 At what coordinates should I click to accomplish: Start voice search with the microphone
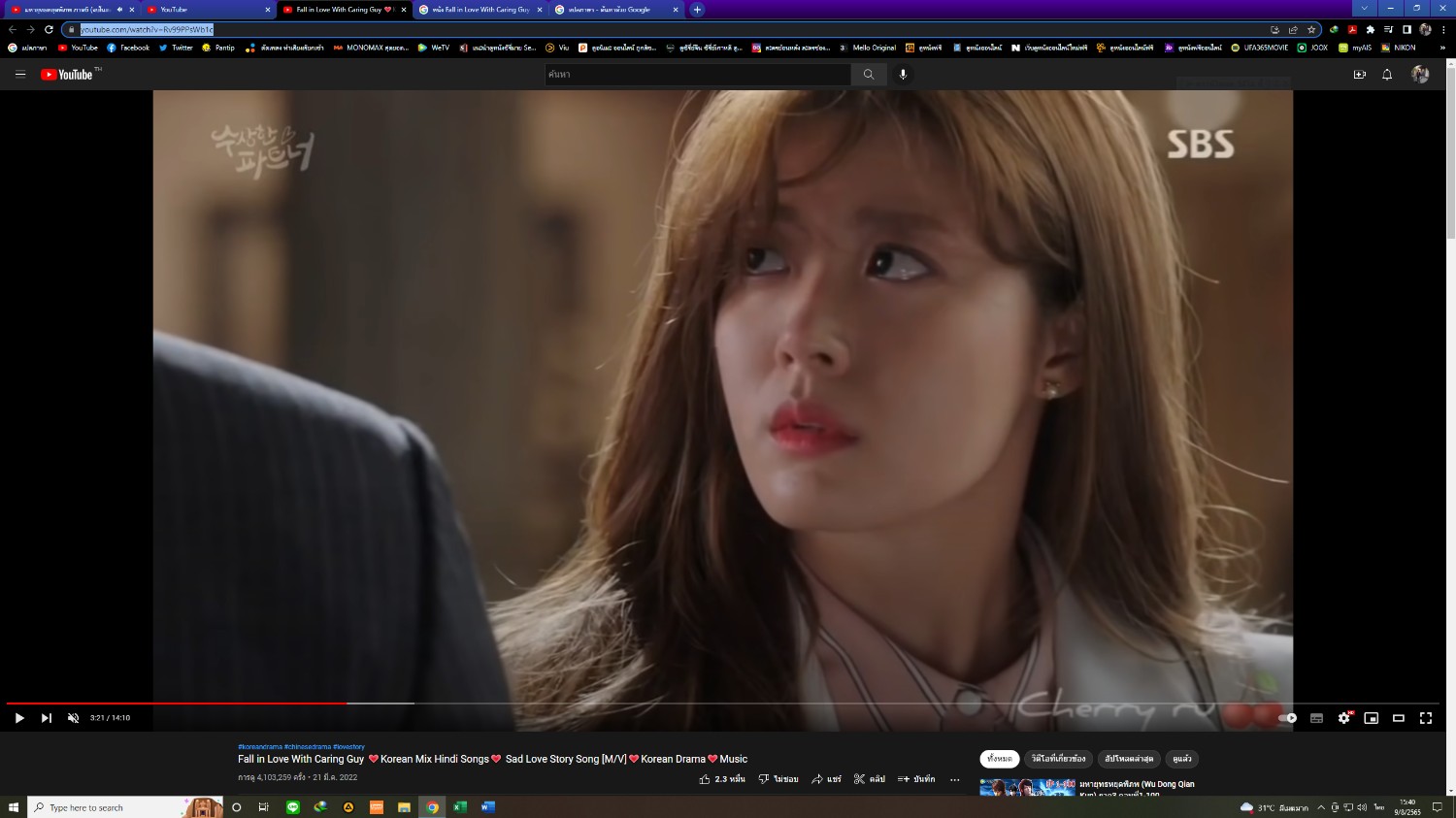tap(903, 74)
